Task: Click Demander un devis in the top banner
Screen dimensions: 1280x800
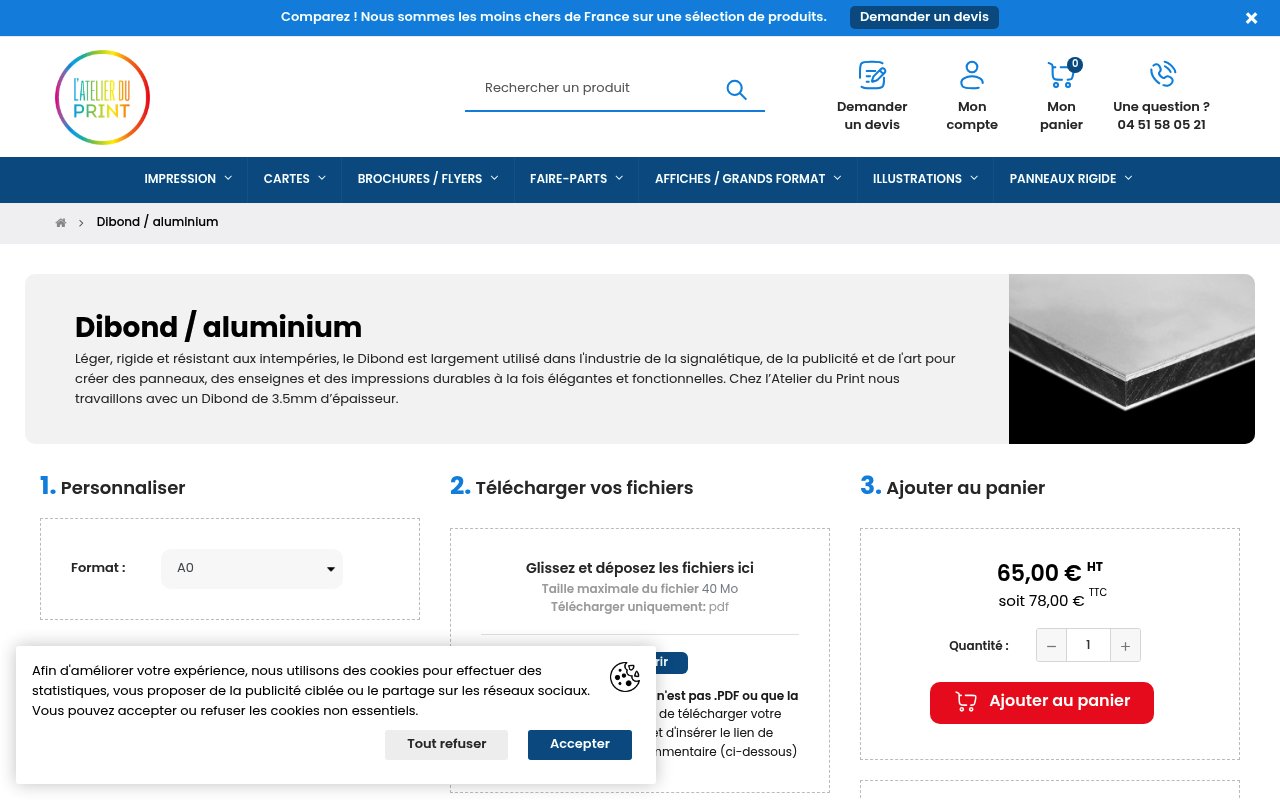Action: click(x=923, y=17)
